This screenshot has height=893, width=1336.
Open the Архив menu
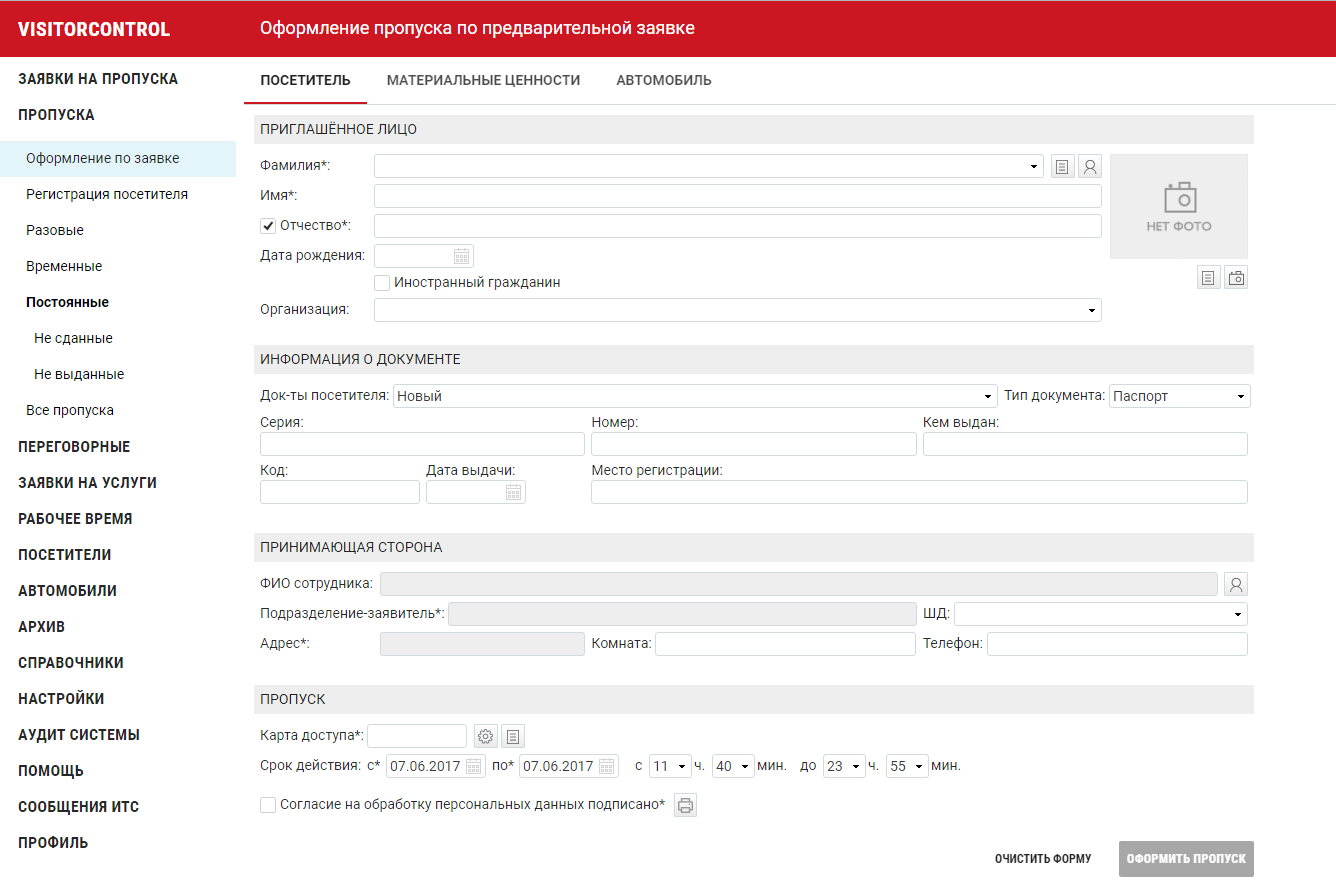click(41, 627)
